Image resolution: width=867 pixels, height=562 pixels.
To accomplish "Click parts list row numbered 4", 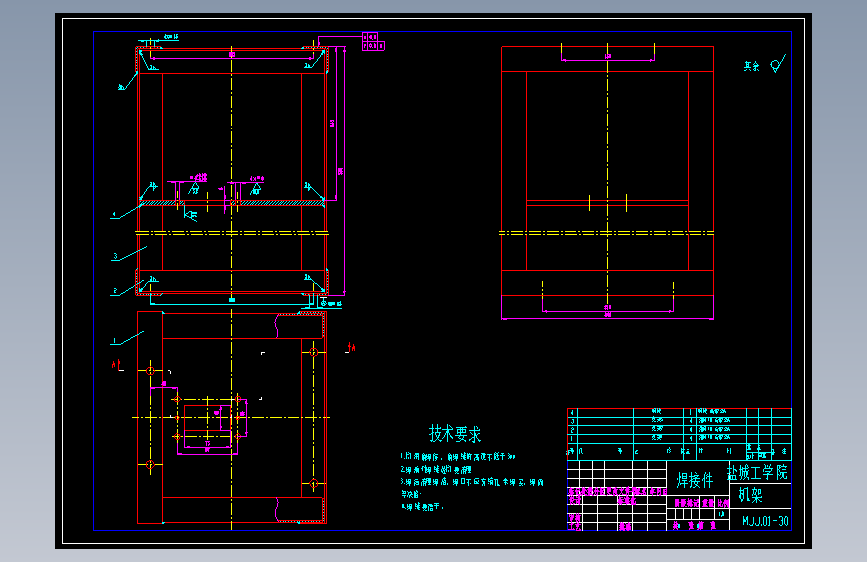I will pyautogui.click(x=680, y=412).
